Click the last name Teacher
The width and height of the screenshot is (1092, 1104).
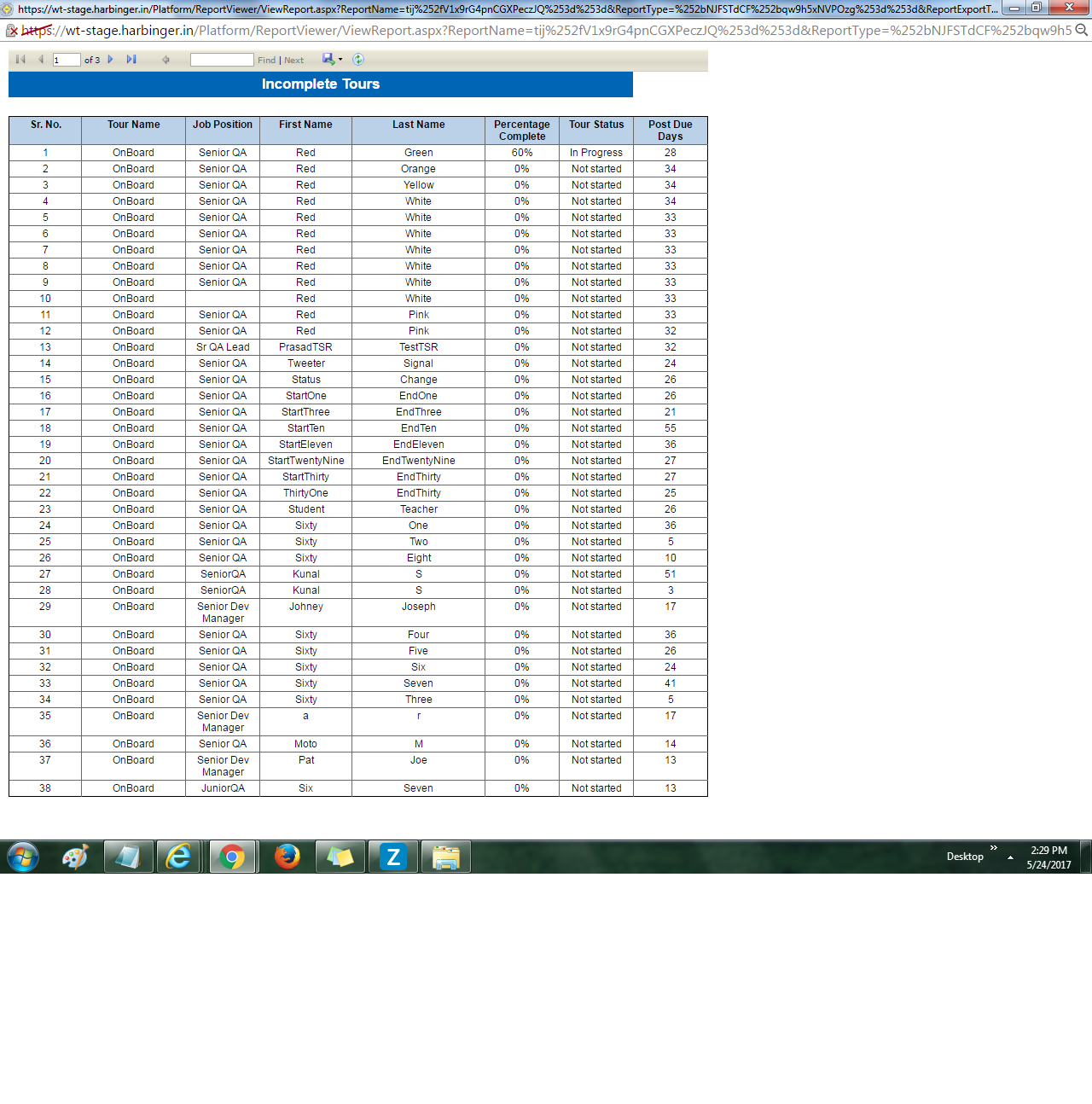coord(419,509)
